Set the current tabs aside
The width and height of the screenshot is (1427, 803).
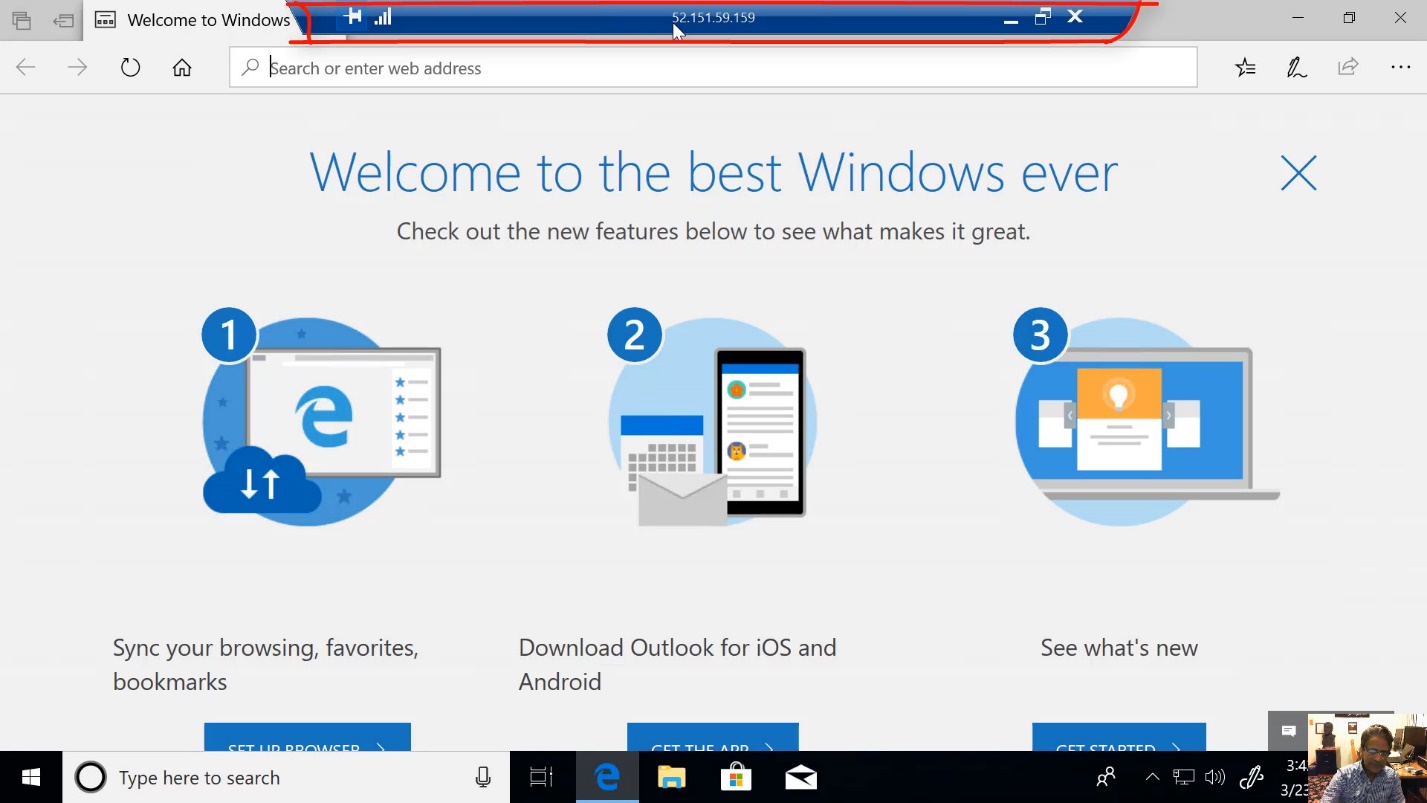[64, 20]
